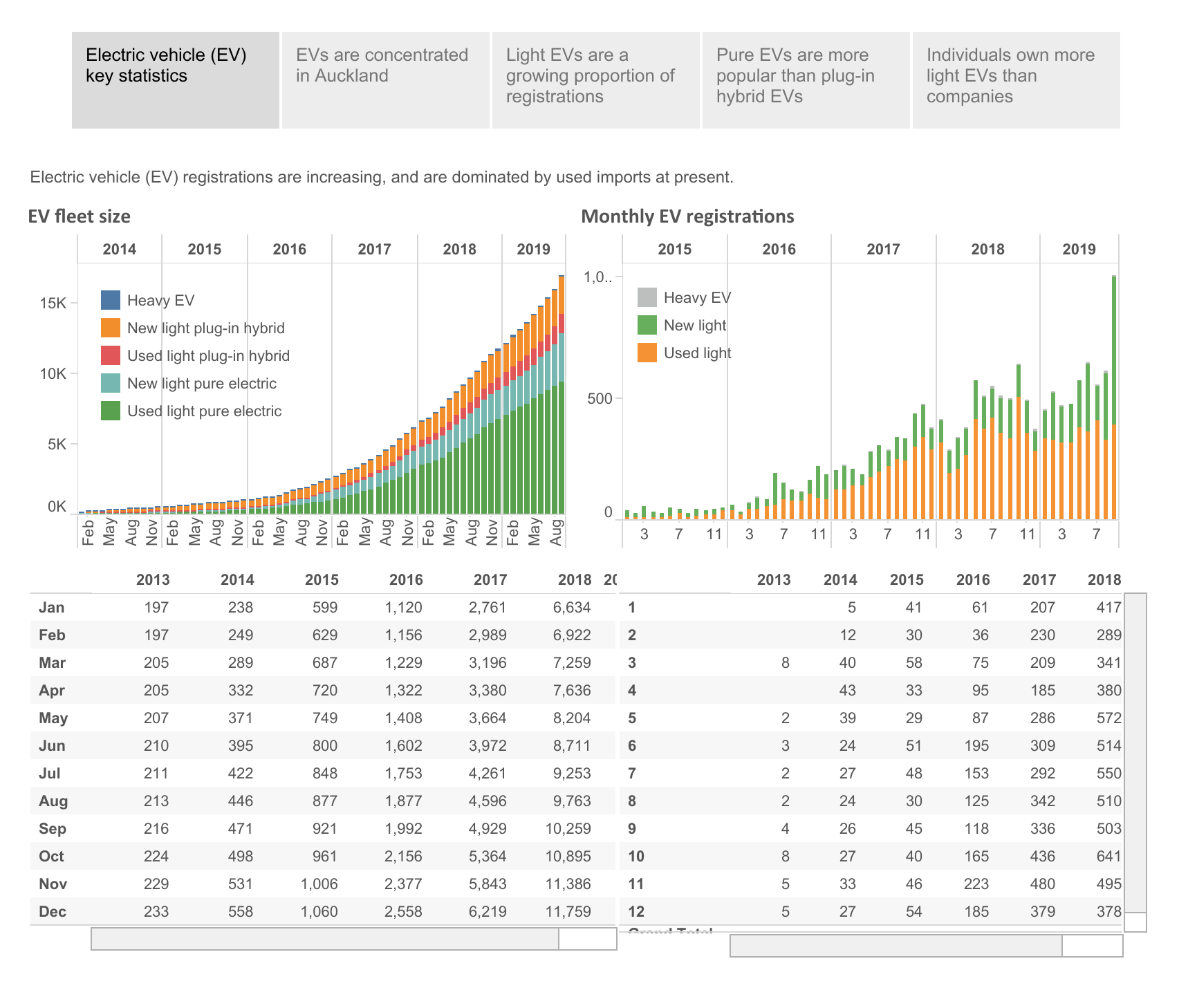Screen dimensions: 1188x1008
Task: Click registrations value 572 for month 5
Action: [x=1109, y=718]
